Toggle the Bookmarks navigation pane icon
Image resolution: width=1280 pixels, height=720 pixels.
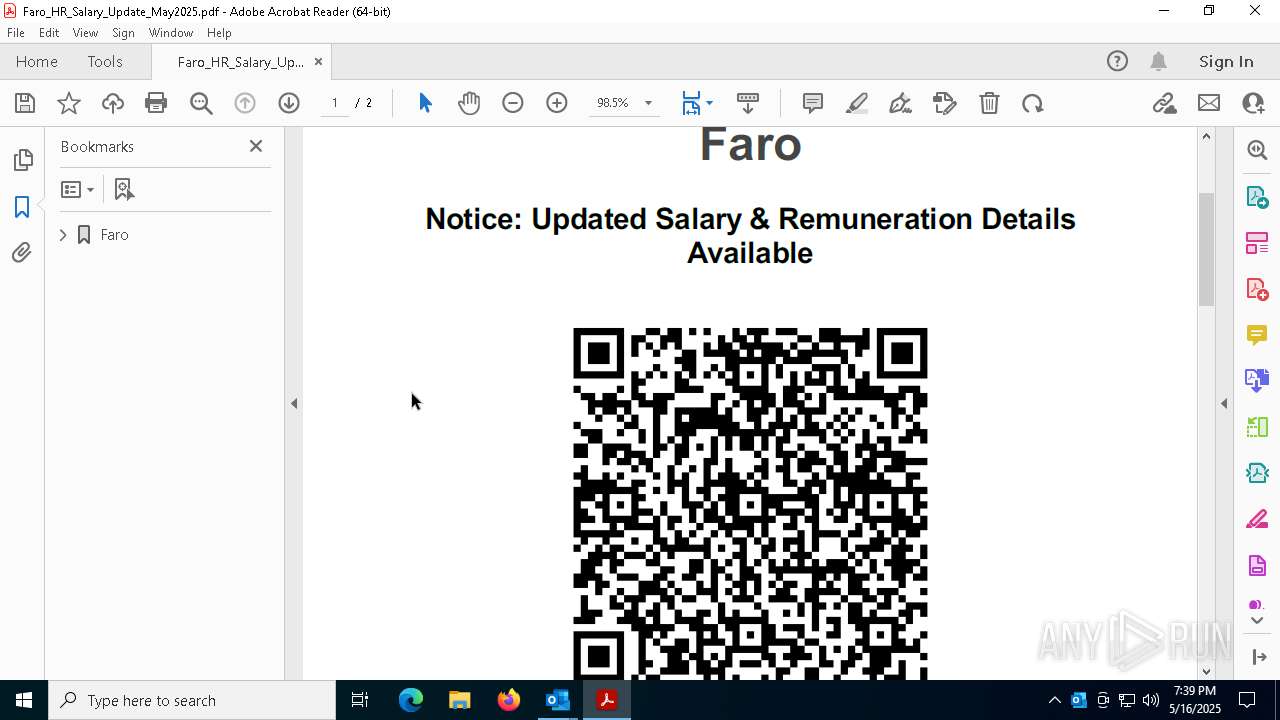click(x=22, y=207)
